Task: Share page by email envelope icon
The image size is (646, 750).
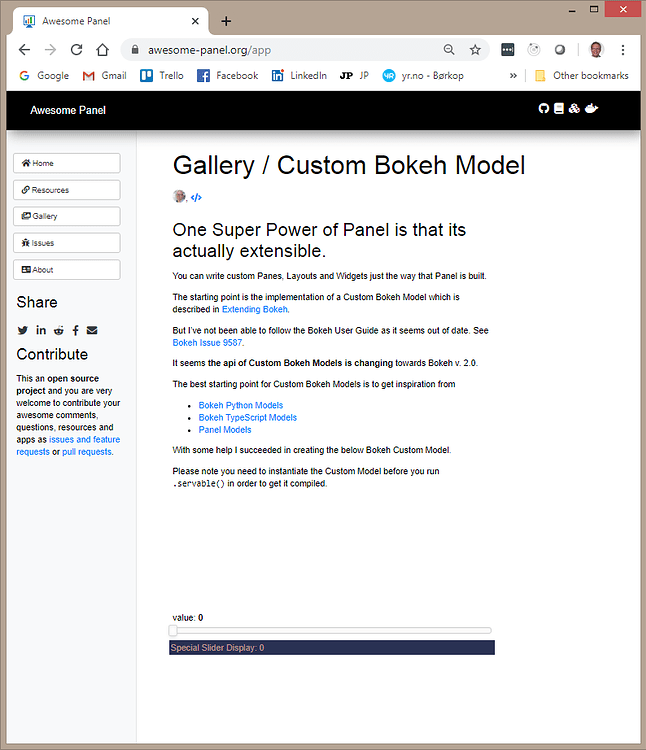Action: [x=92, y=330]
